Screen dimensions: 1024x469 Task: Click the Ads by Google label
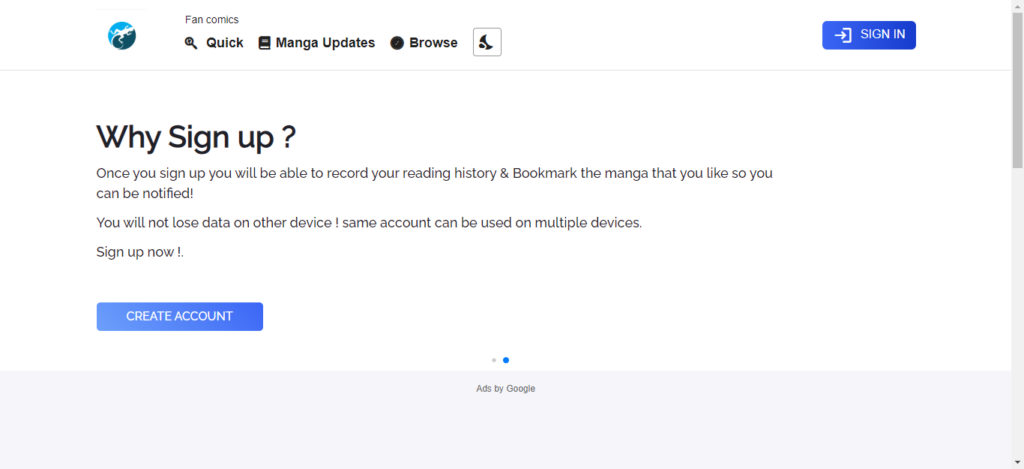point(505,389)
